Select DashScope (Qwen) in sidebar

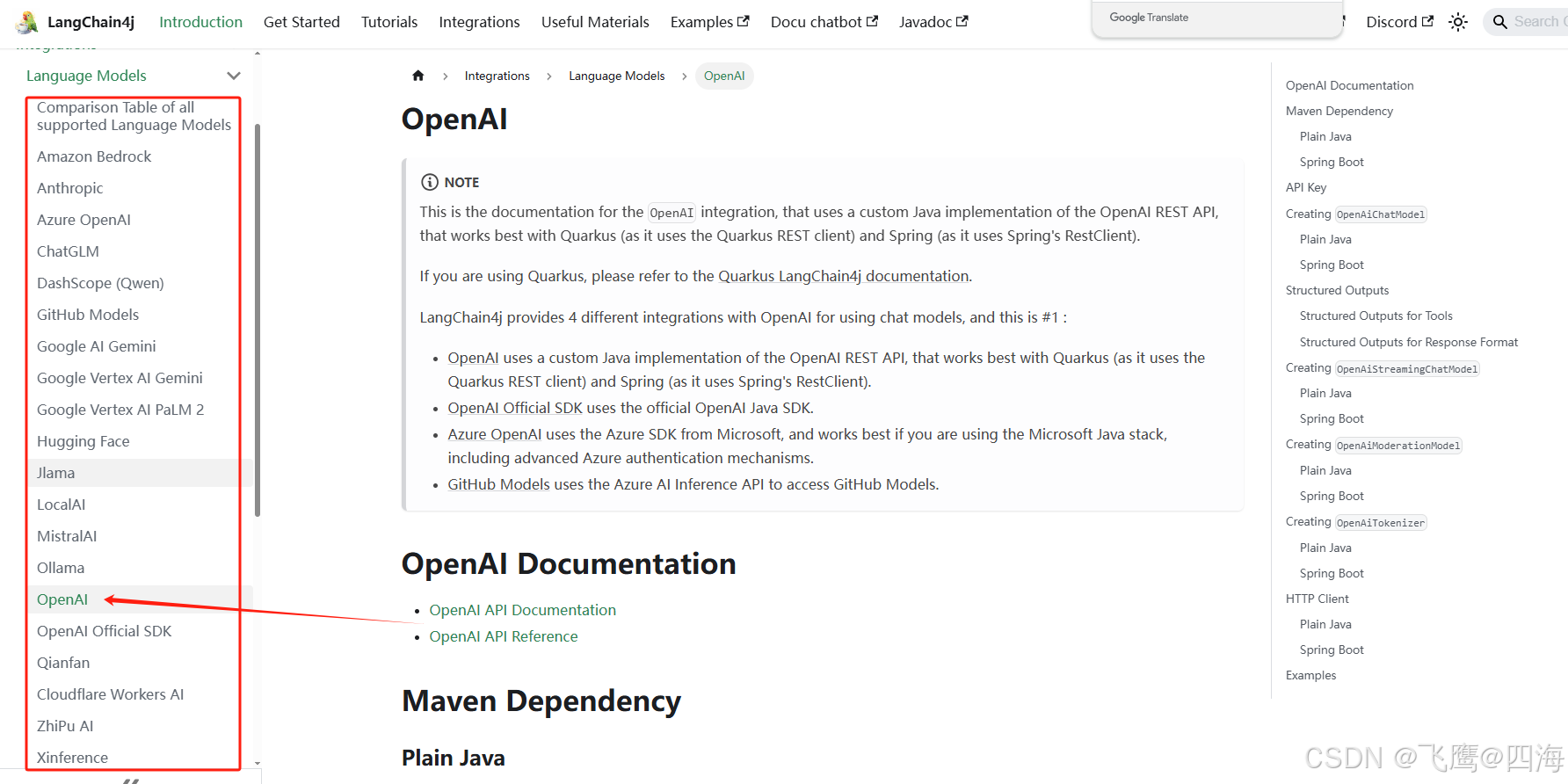[x=100, y=283]
